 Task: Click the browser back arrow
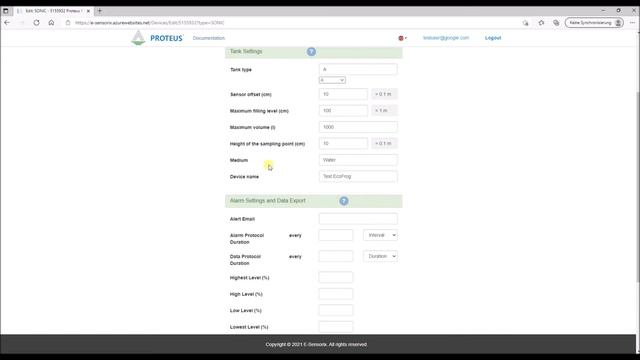7,23
